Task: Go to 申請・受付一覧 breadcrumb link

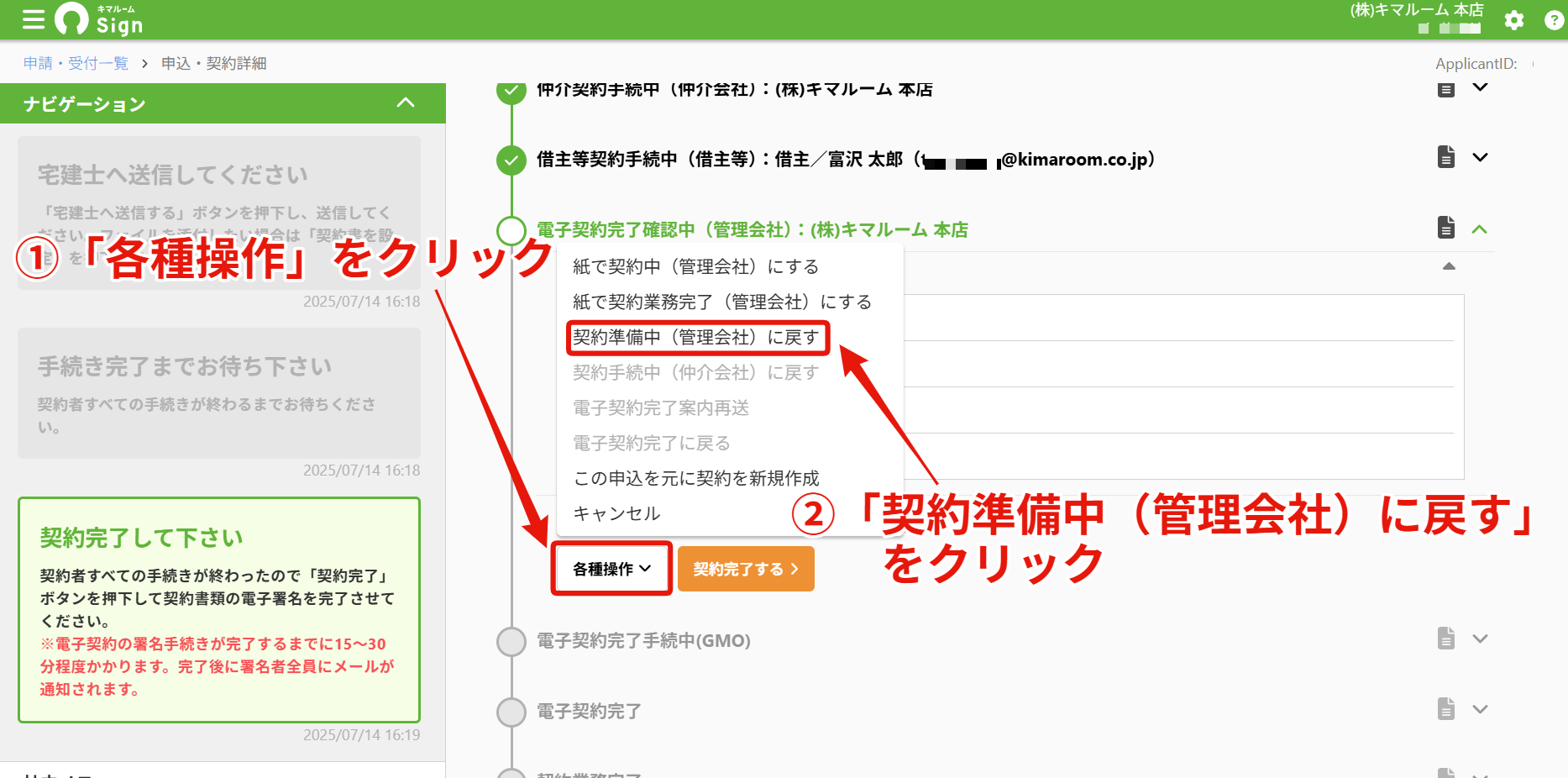Action: [x=76, y=63]
